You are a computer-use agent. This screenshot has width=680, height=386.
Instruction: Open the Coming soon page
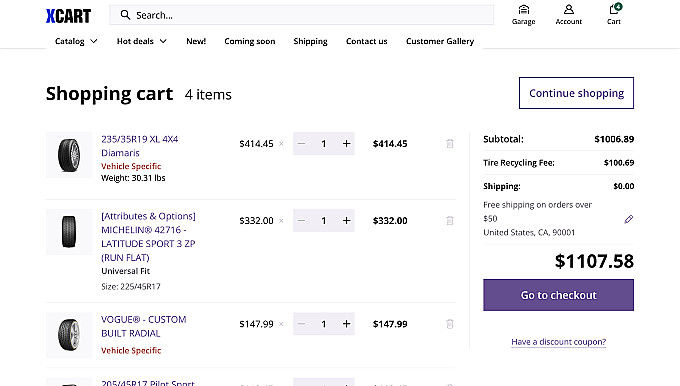250,41
